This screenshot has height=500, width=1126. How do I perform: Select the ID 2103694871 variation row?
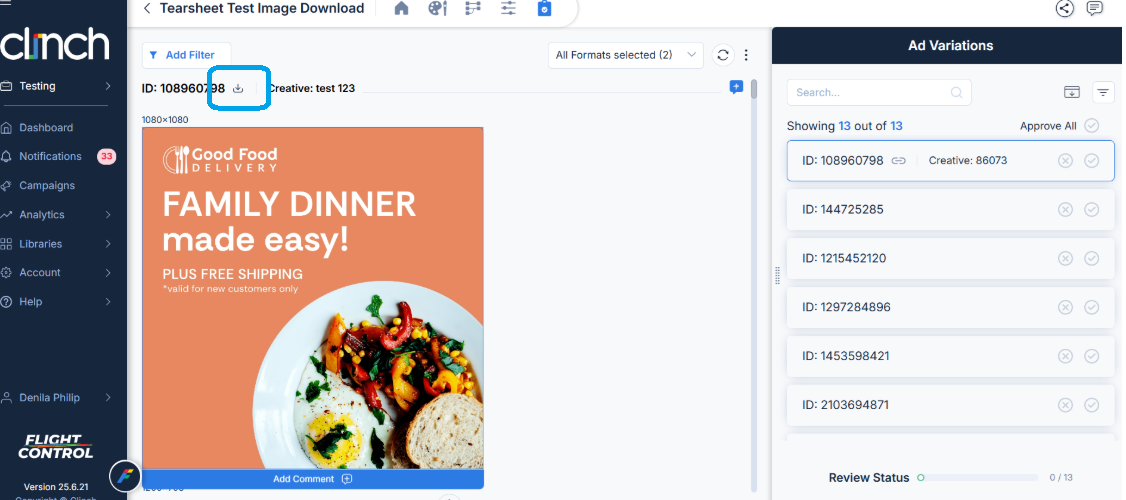(950, 405)
